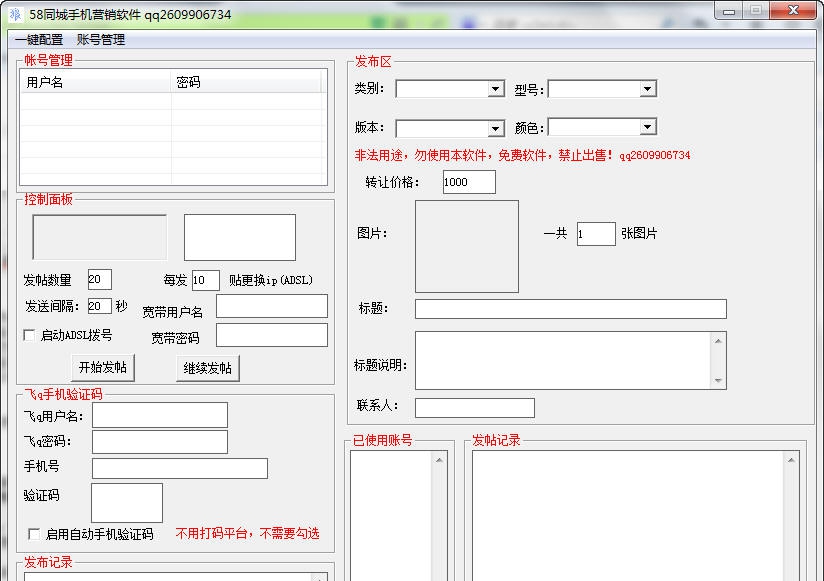Click the 发帖数量 field

[100, 279]
